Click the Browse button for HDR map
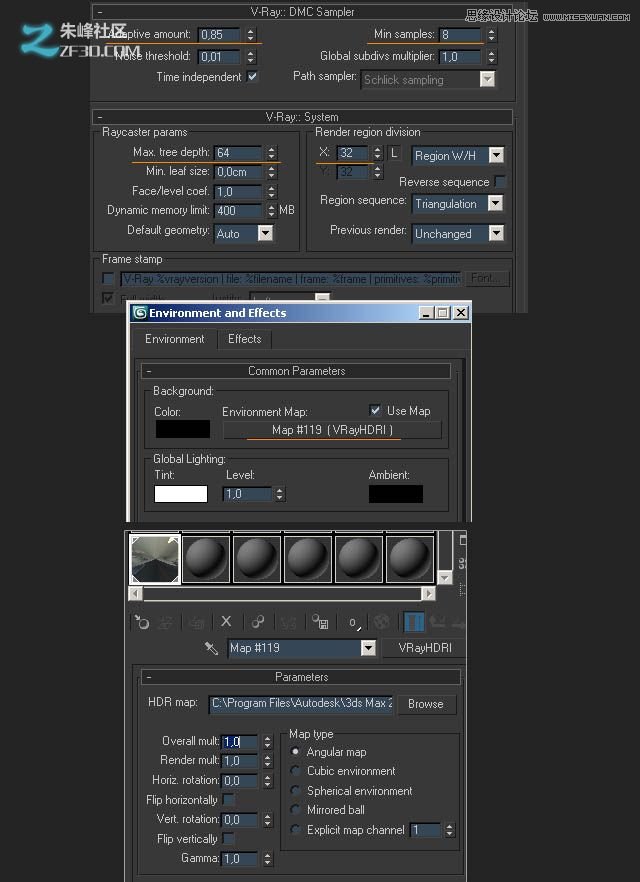The height and width of the screenshot is (882, 640). [426, 704]
